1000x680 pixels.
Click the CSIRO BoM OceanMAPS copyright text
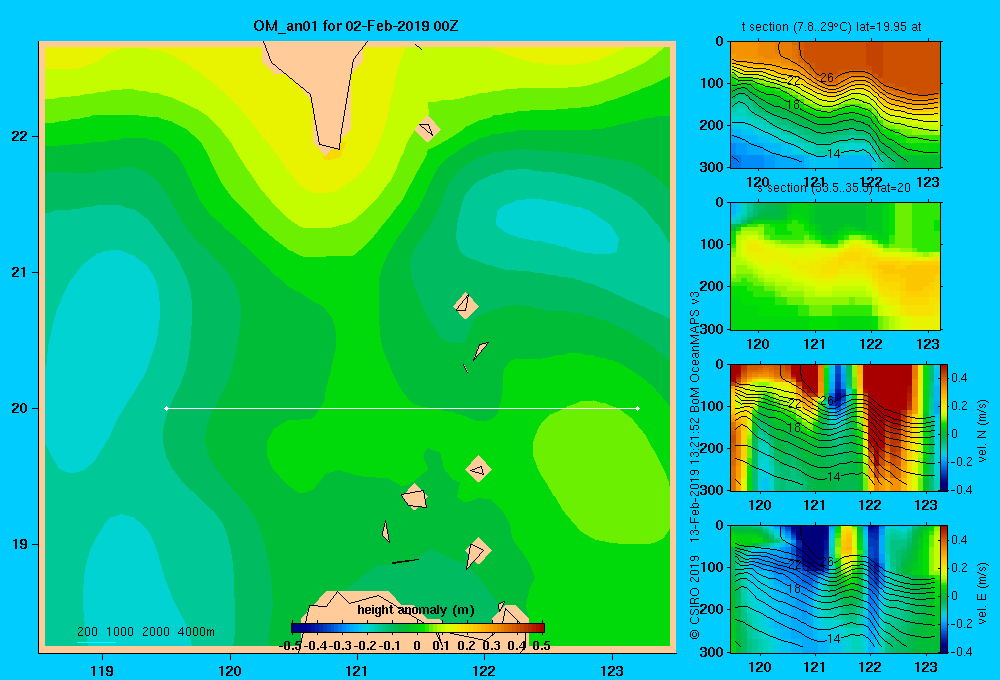[x=695, y=466]
